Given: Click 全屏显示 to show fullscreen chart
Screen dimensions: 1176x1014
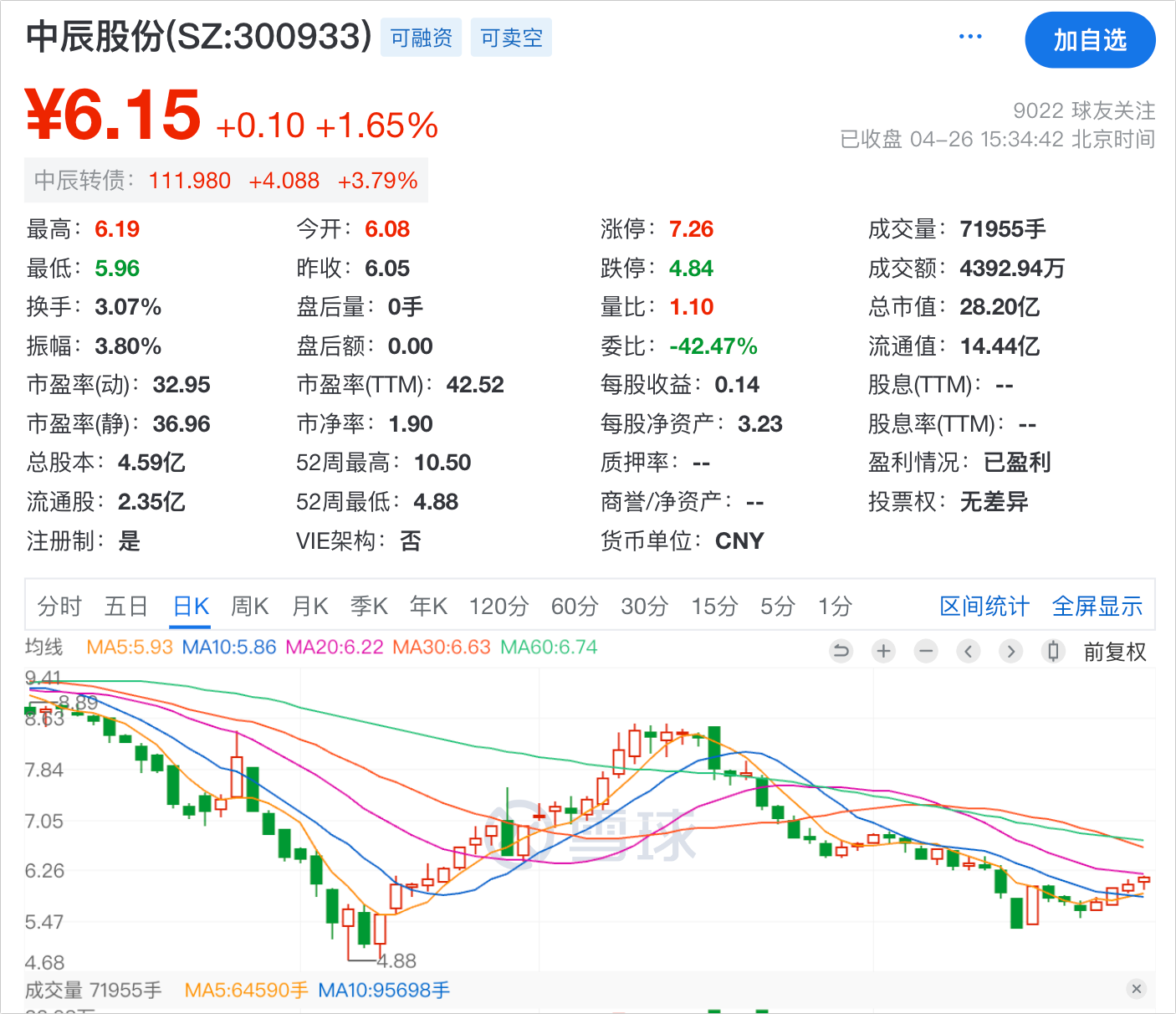Looking at the screenshot, I should 1097,606.
